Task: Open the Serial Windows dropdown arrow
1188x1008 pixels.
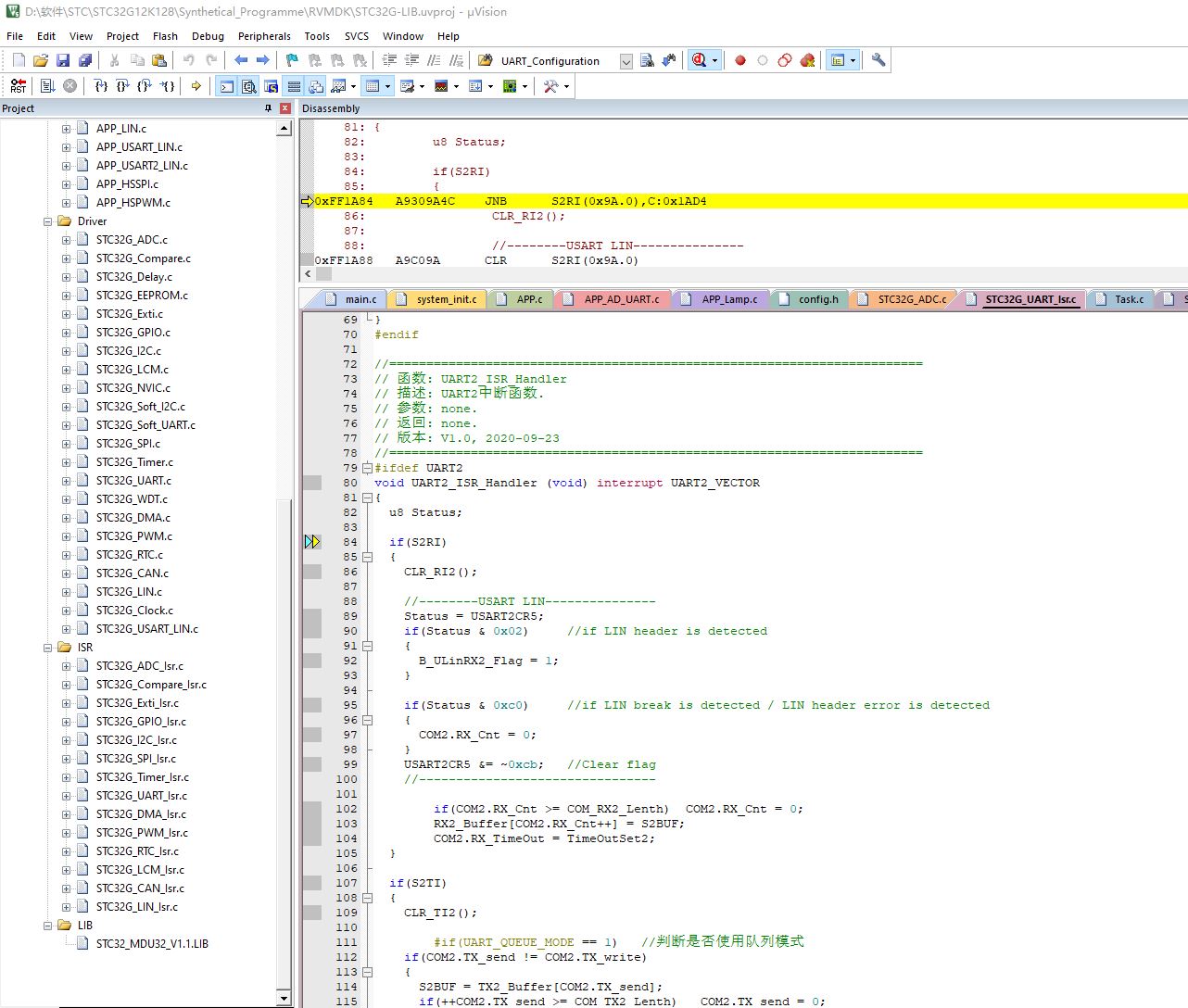Action: coord(422,86)
